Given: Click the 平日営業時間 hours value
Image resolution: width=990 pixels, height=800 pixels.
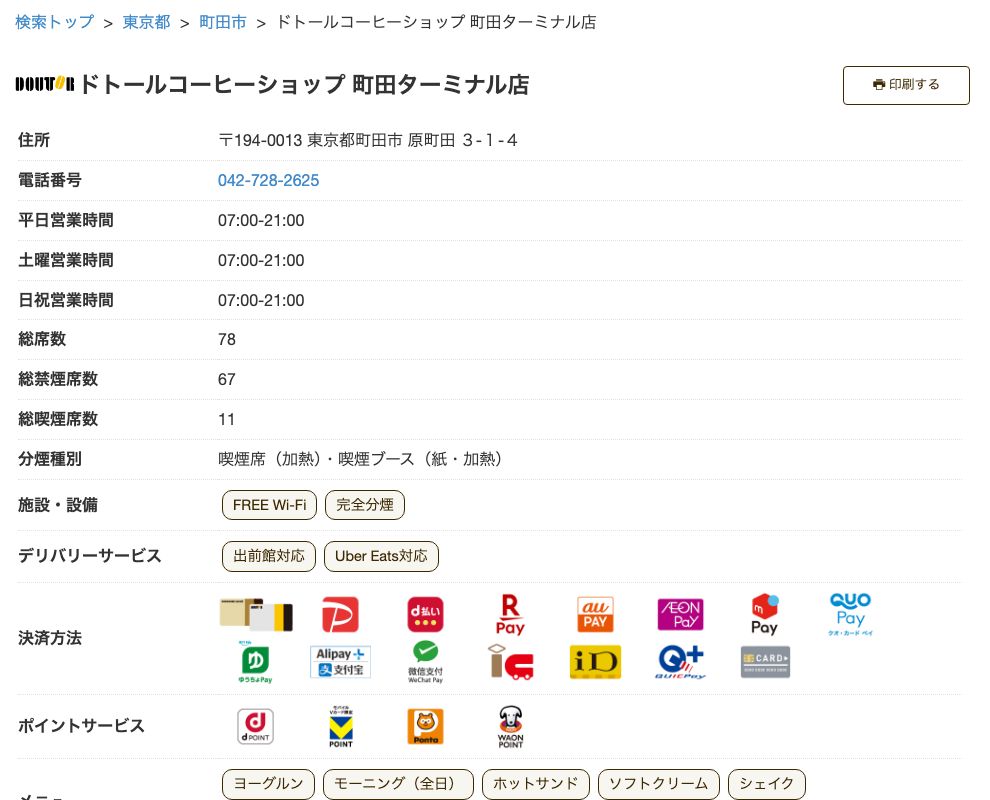Looking at the screenshot, I should click(x=261, y=220).
